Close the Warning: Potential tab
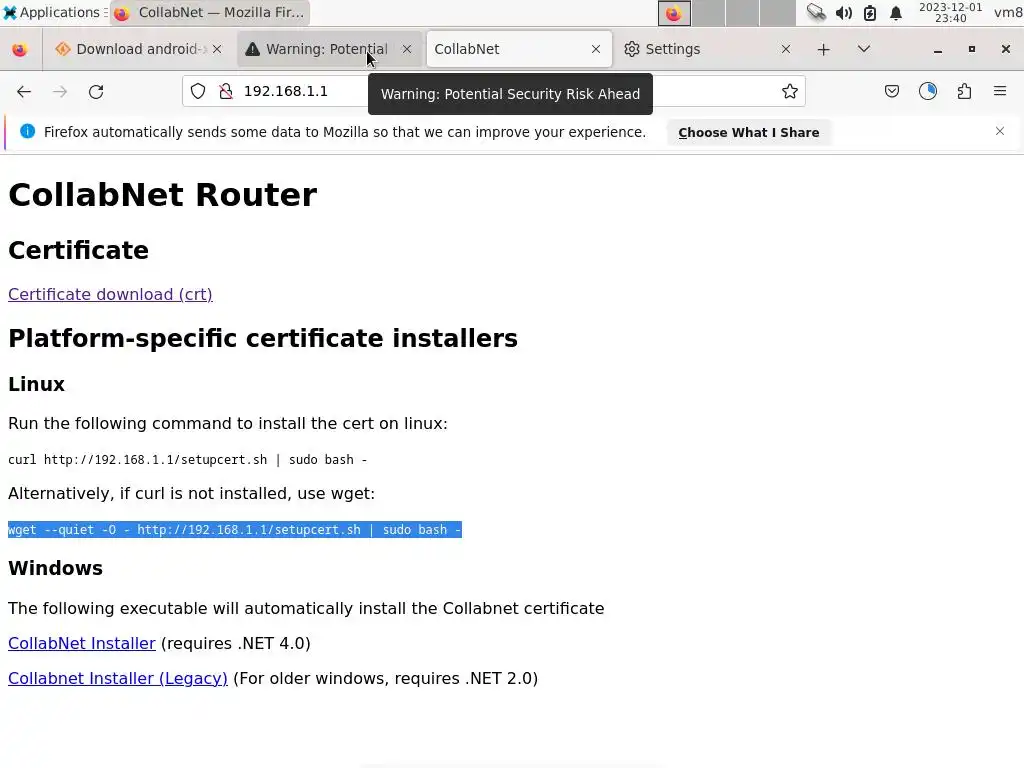The height and width of the screenshot is (768, 1024). [407, 49]
